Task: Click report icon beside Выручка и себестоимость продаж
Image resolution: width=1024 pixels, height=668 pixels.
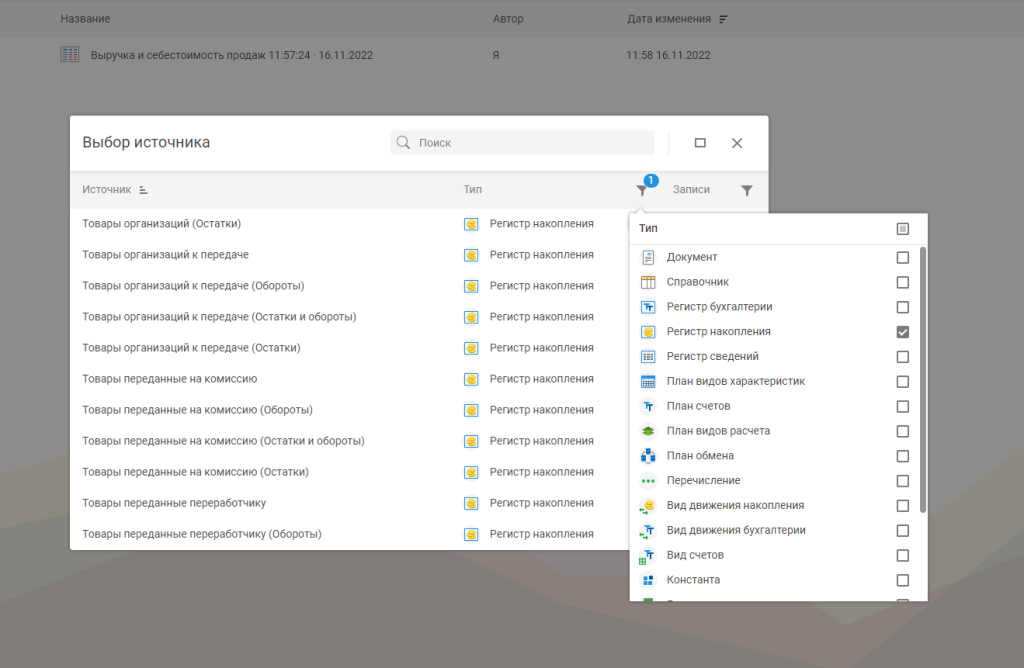Action: pos(69,55)
